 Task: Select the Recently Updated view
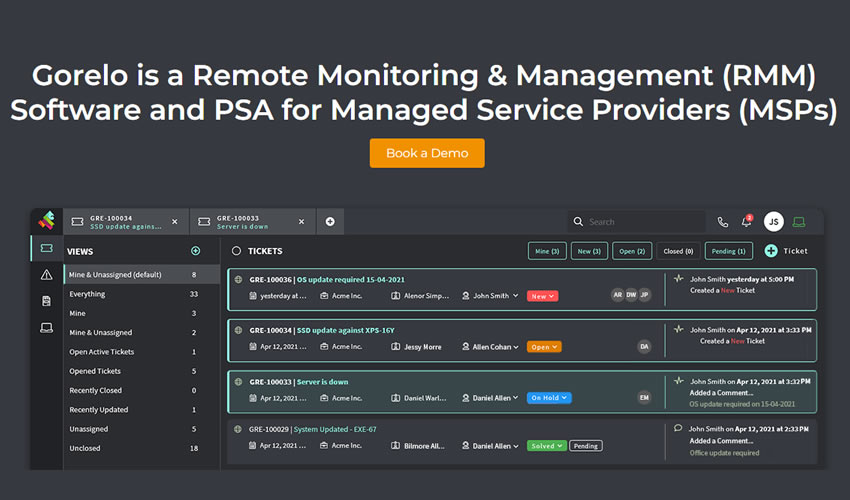(141, 409)
